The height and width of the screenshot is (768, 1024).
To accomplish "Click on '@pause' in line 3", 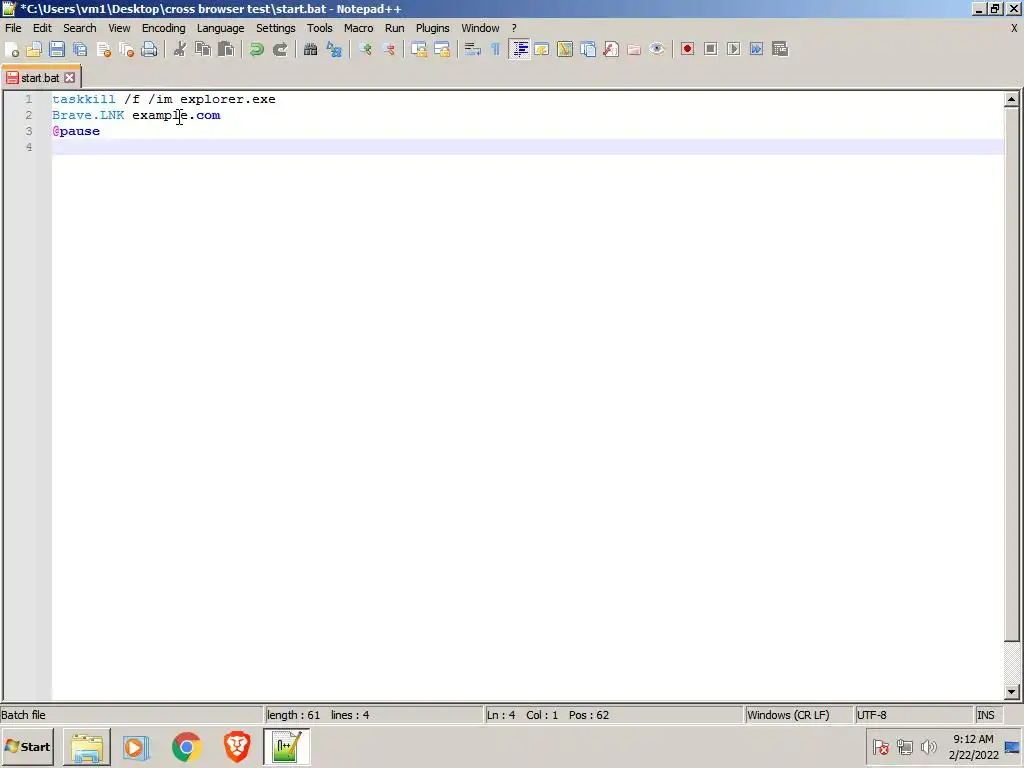I will [x=76, y=131].
